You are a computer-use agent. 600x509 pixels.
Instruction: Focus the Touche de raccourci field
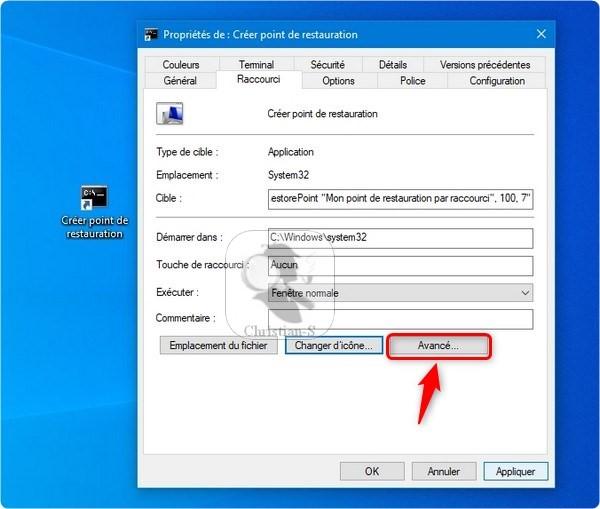coord(400,266)
